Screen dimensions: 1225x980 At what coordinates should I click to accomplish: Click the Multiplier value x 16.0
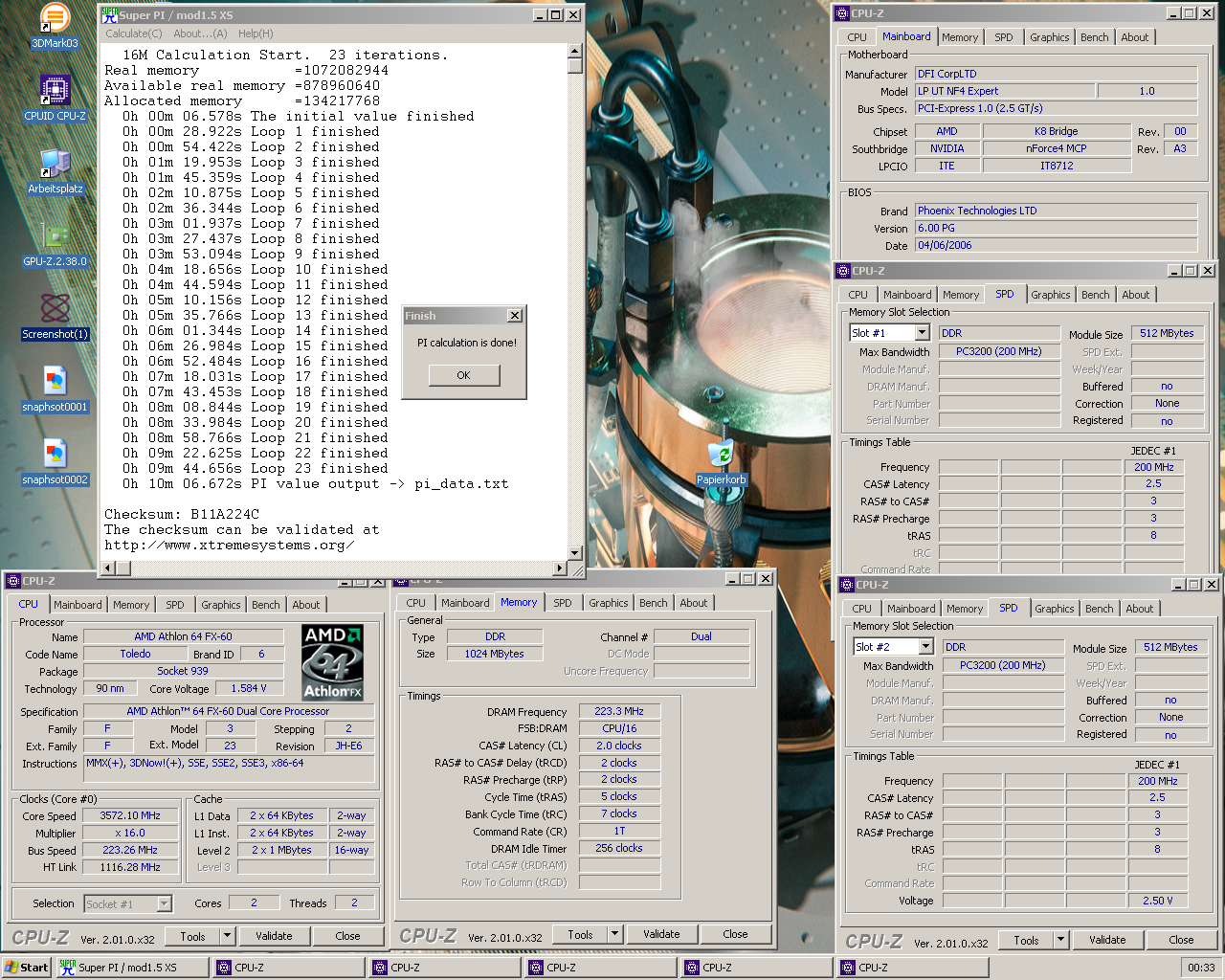coord(130,834)
